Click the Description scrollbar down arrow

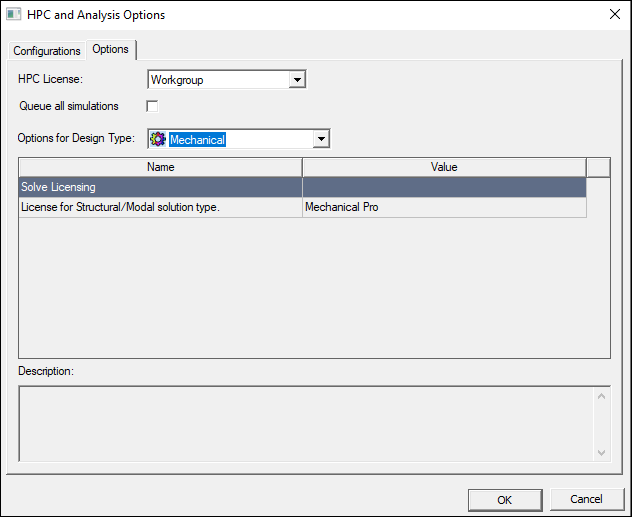(601, 453)
